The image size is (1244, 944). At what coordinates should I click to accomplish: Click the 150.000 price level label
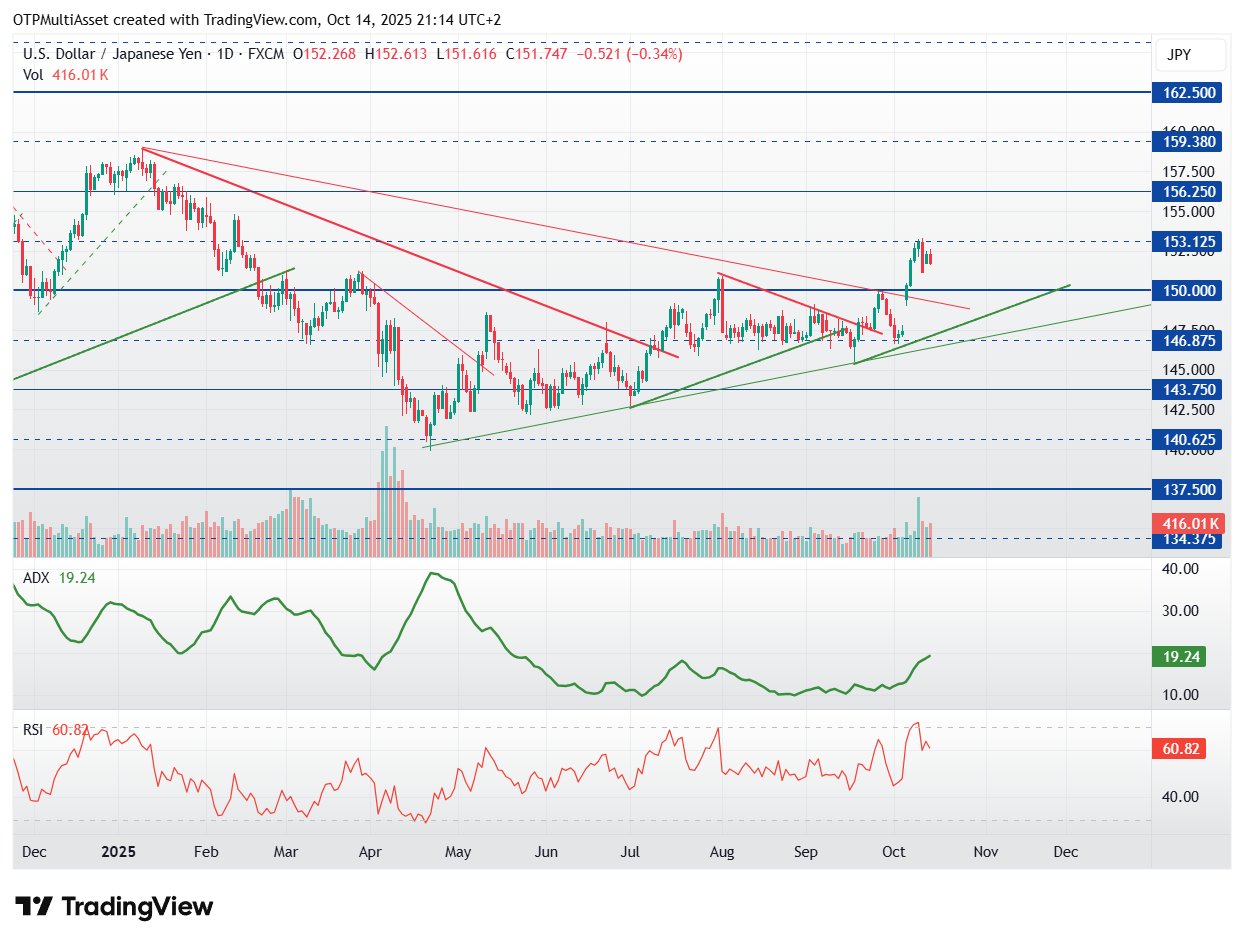(1189, 290)
